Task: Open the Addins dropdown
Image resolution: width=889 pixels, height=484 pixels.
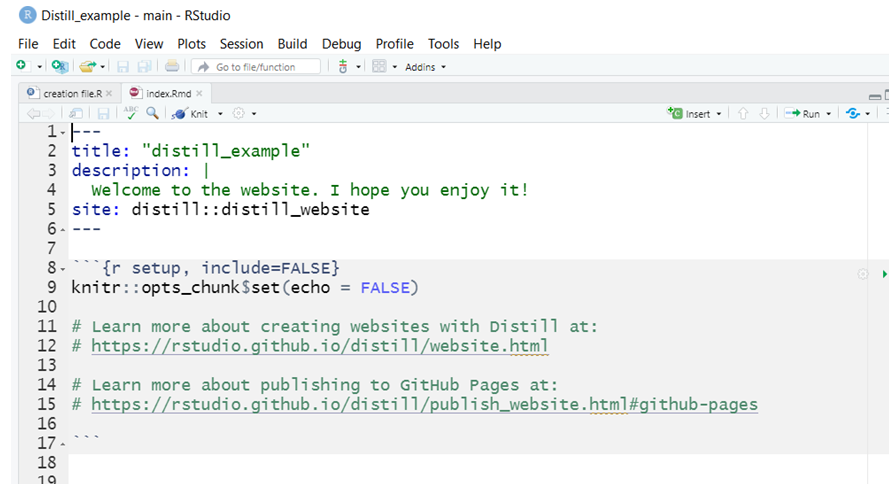Action: pos(425,67)
